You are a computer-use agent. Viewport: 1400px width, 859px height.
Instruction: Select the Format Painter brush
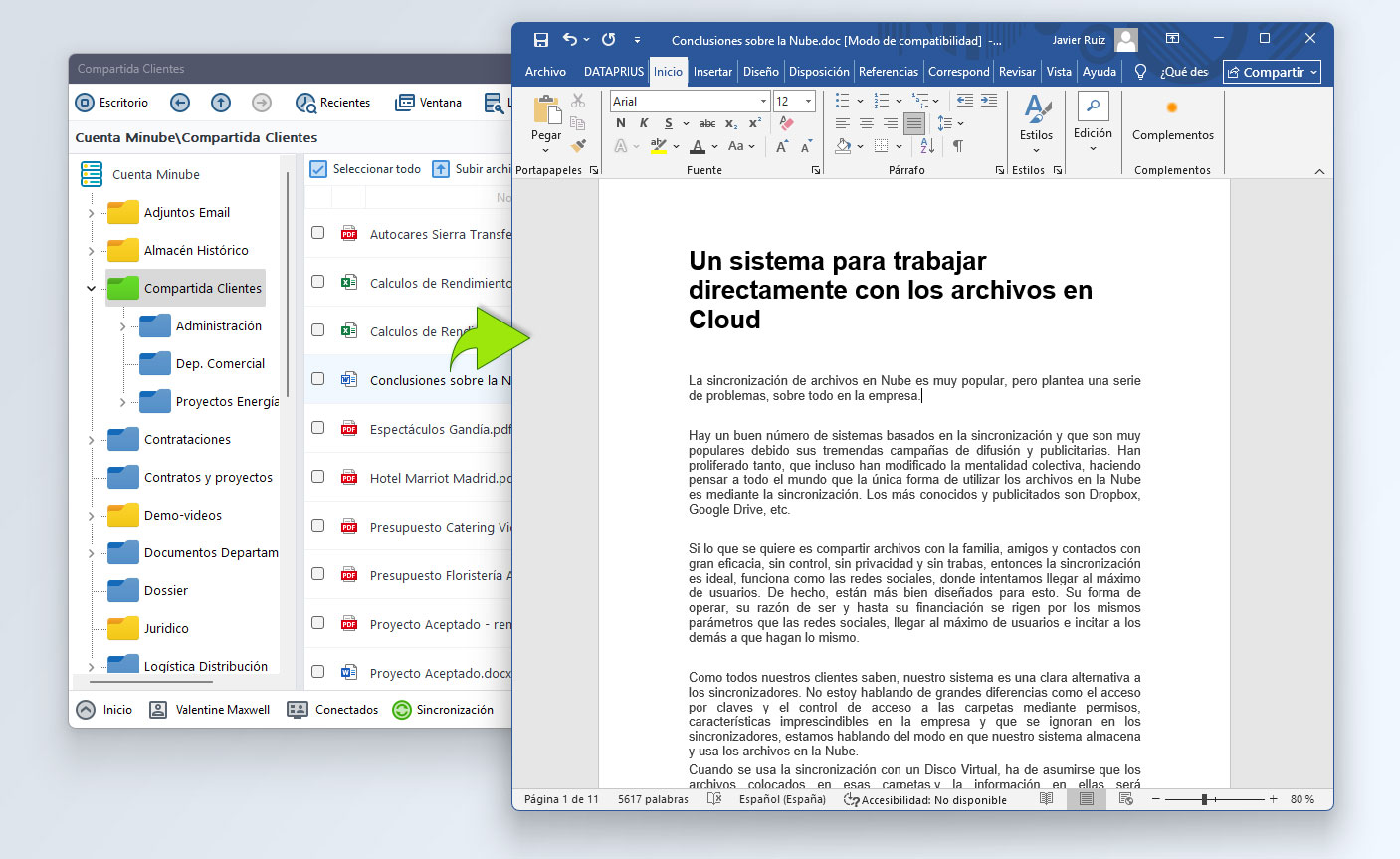pos(578,145)
